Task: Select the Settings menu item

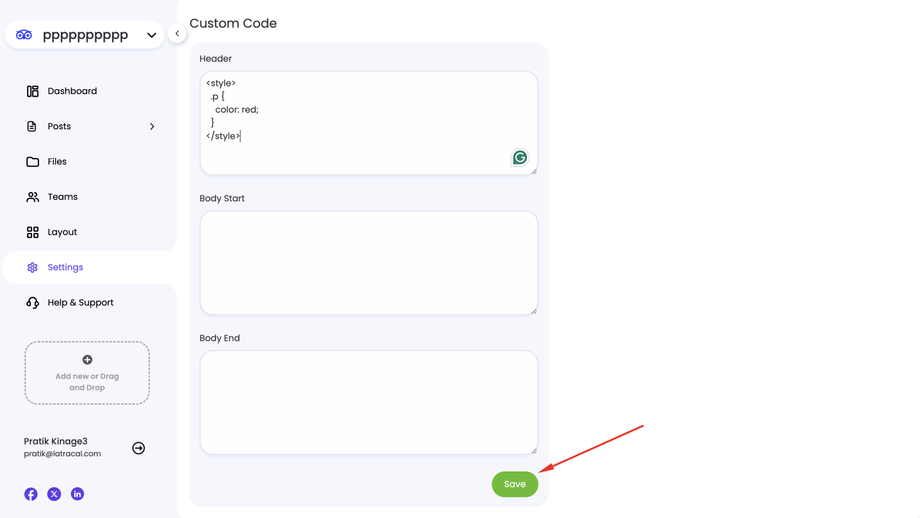Action: coord(65,267)
